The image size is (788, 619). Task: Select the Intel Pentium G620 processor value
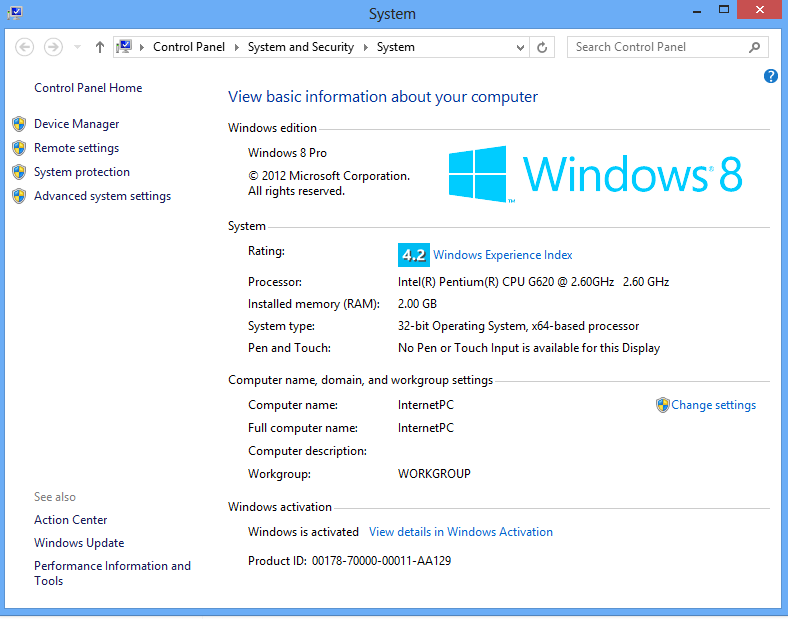pyautogui.click(x=533, y=282)
